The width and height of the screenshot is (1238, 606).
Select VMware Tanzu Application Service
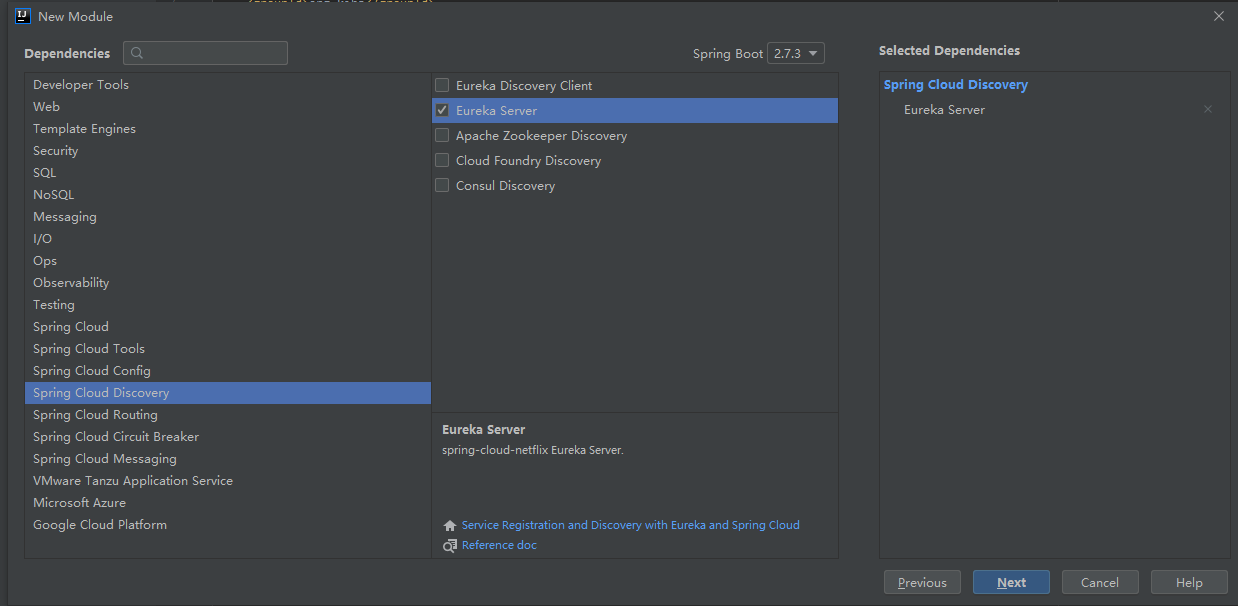[x=228, y=481]
